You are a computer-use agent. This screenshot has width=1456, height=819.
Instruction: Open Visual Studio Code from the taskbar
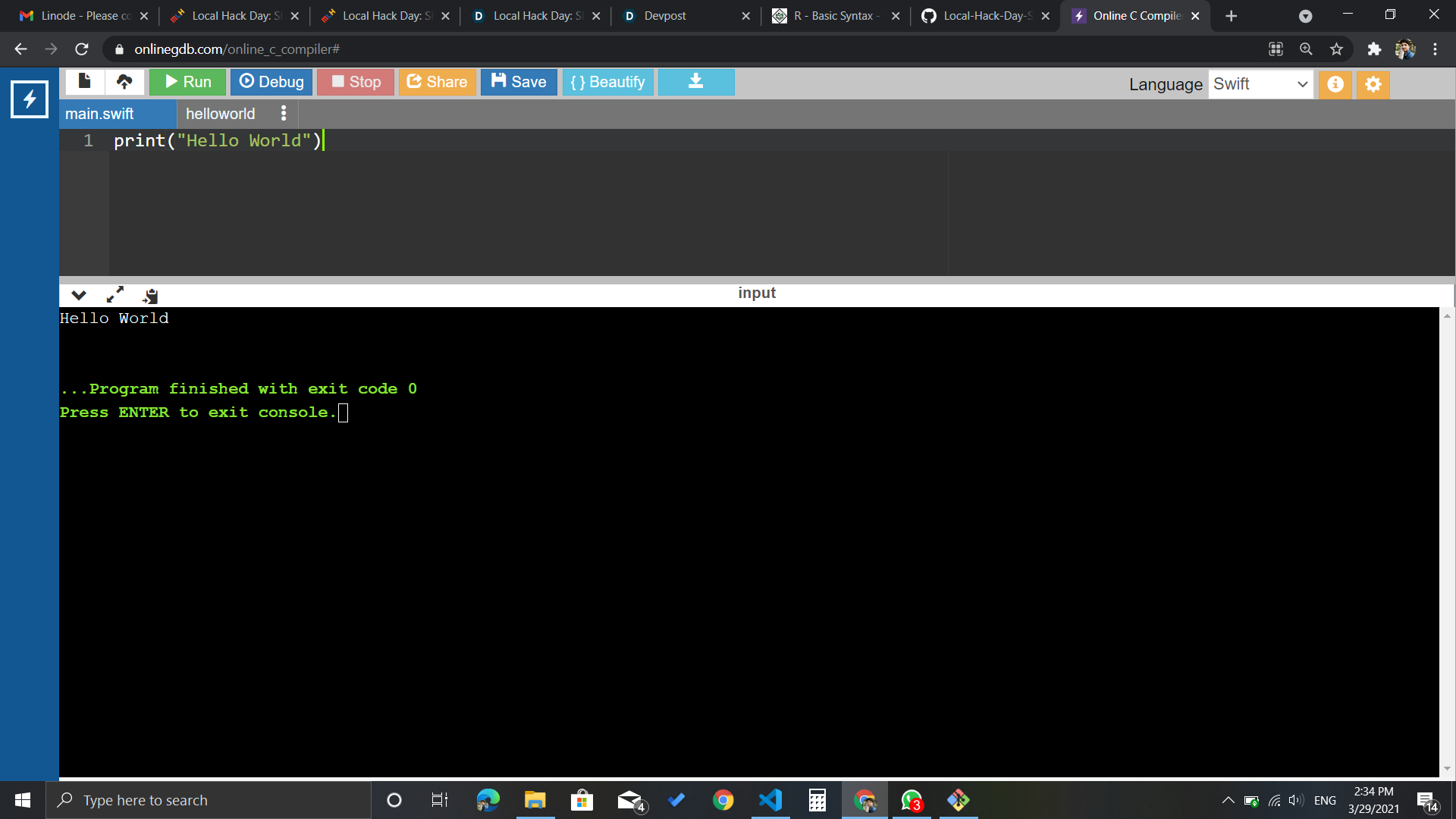[770, 800]
